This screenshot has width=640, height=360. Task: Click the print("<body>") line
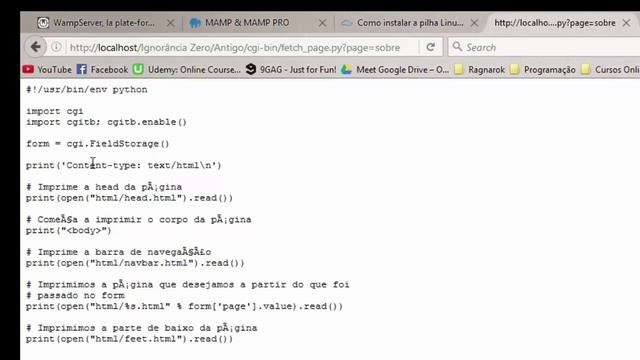pos(68,231)
